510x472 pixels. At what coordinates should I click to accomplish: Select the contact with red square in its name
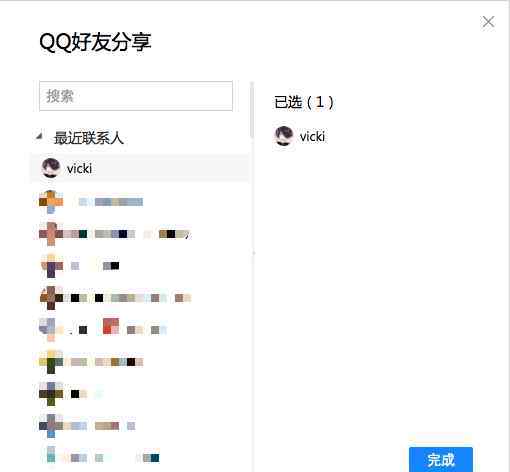click(140, 330)
